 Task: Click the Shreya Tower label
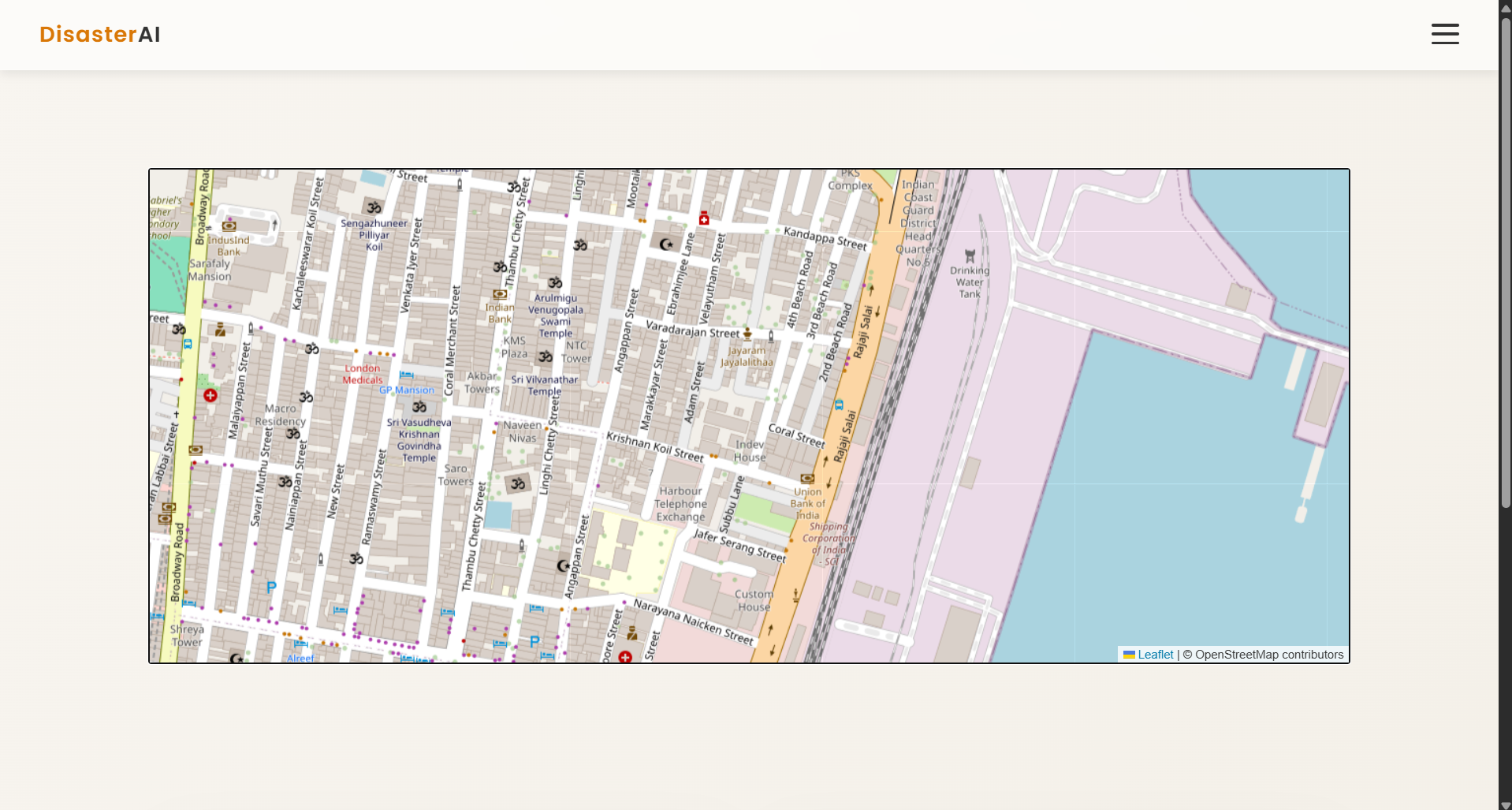[187, 636]
